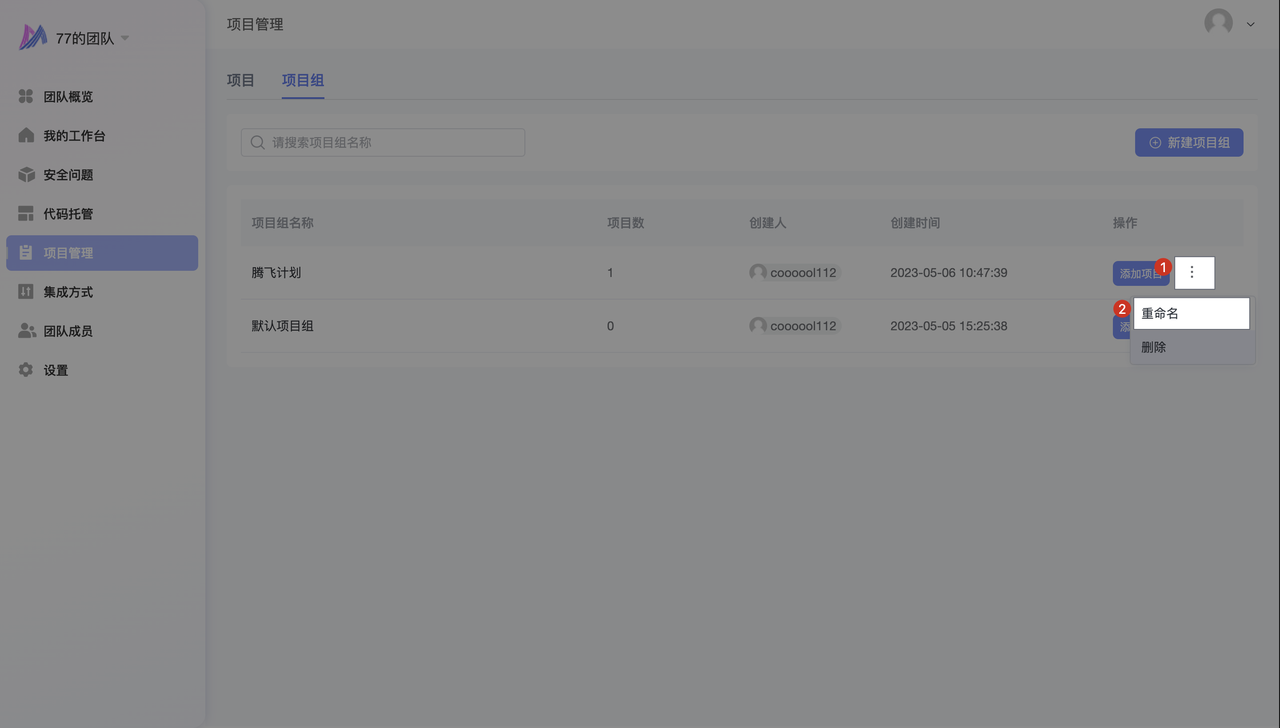Focus the 请搜索项目组名称 search field
1280x728 pixels.
(x=390, y=142)
